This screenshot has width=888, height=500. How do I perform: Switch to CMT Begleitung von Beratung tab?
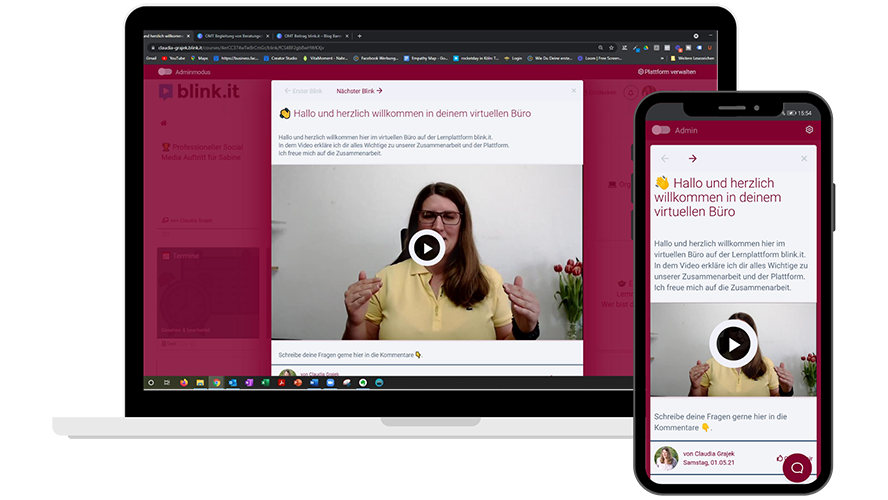click(233, 36)
